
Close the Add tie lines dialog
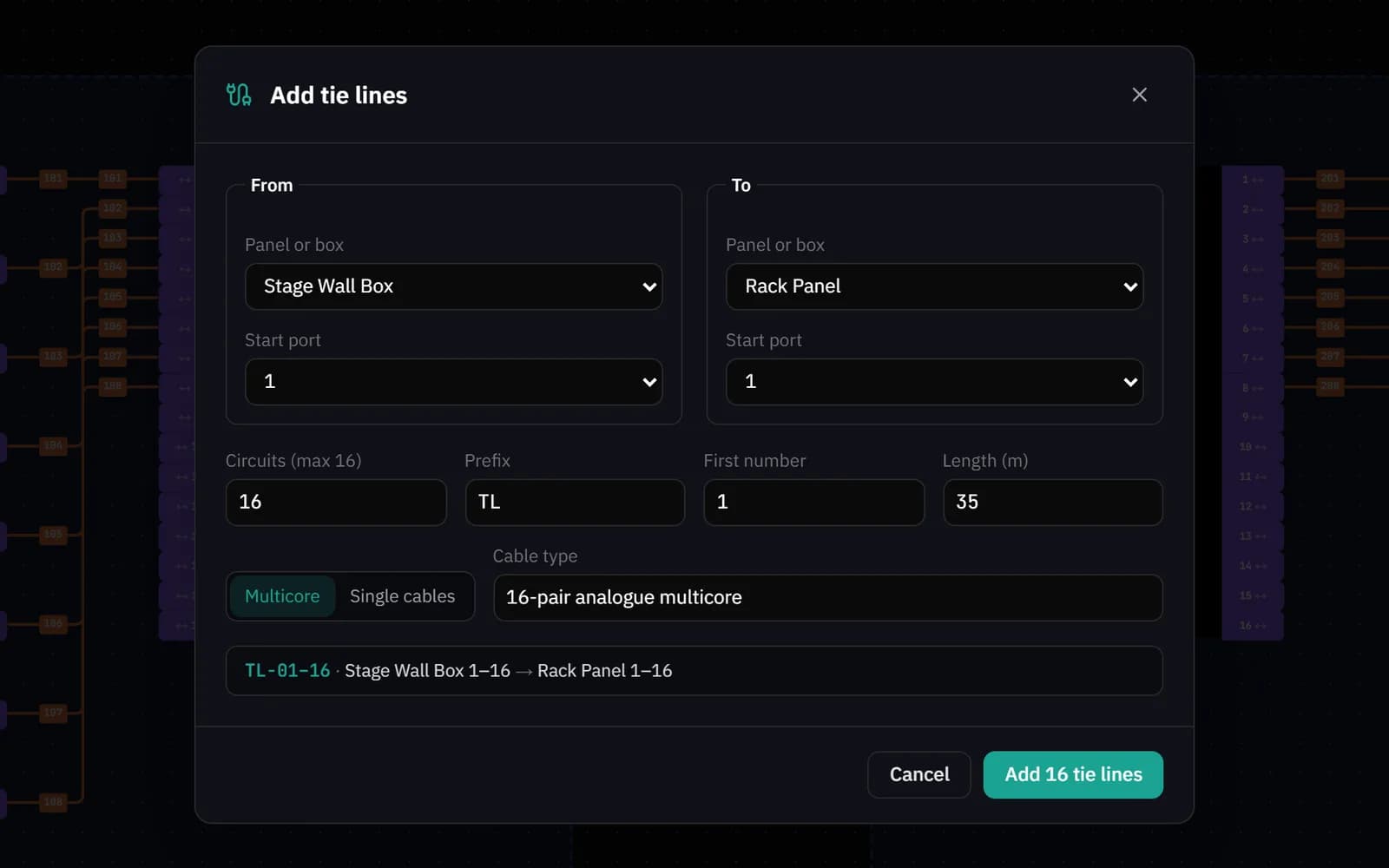1139,95
